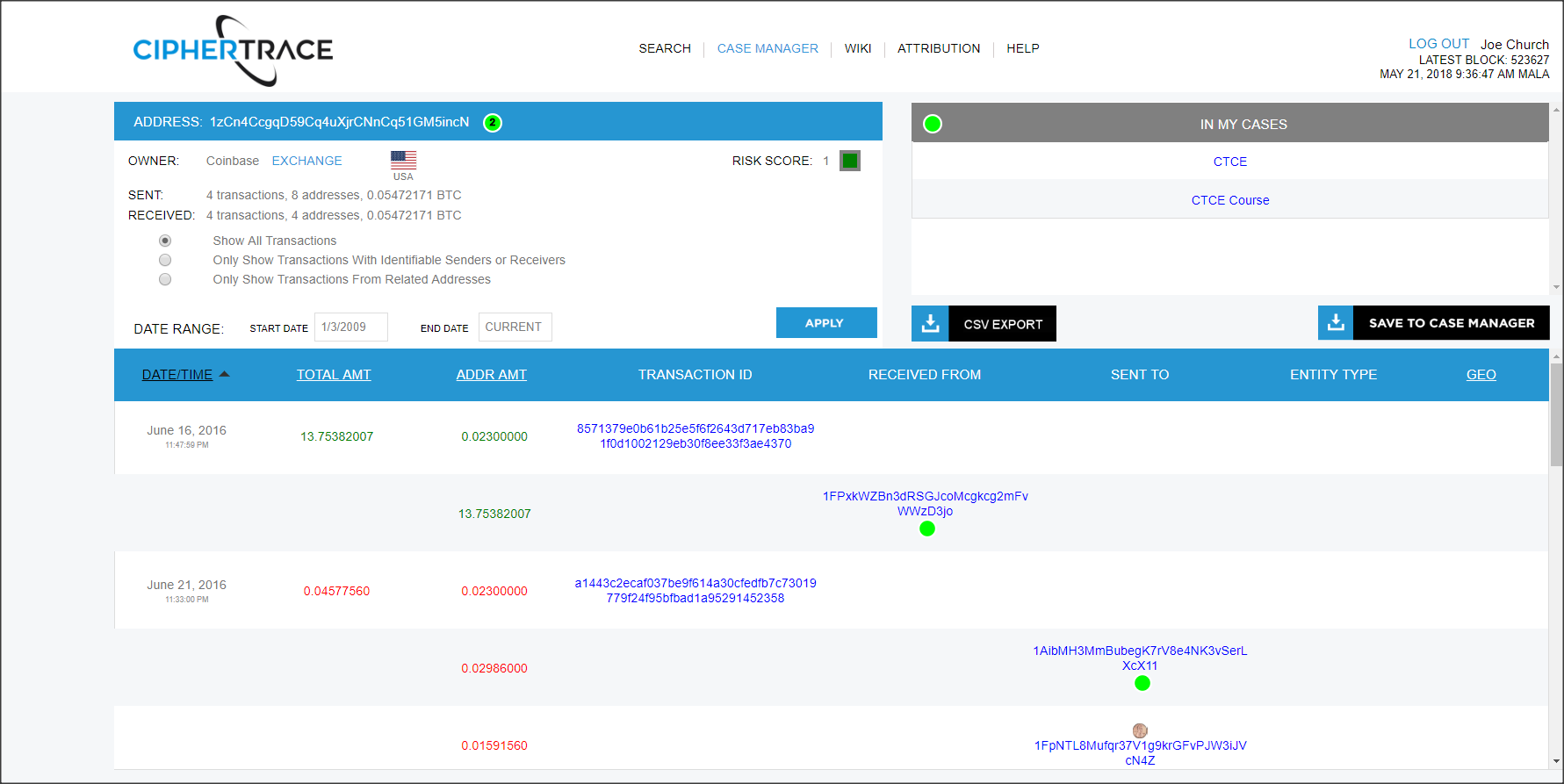Open the Help menu item
Image resolution: width=1564 pixels, height=784 pixels.
tap(1023, 48)
